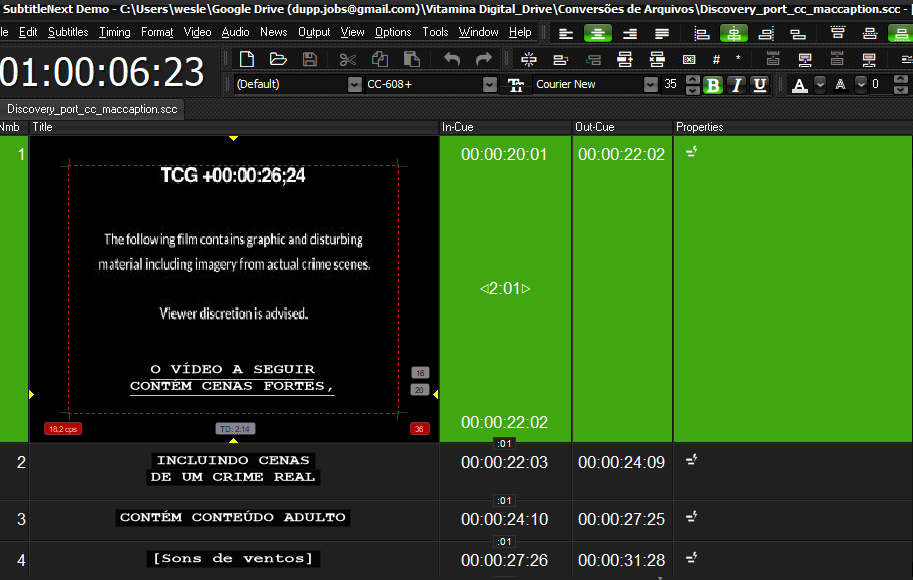
Task: Click the outline color A icon
Action: [840, 85]
